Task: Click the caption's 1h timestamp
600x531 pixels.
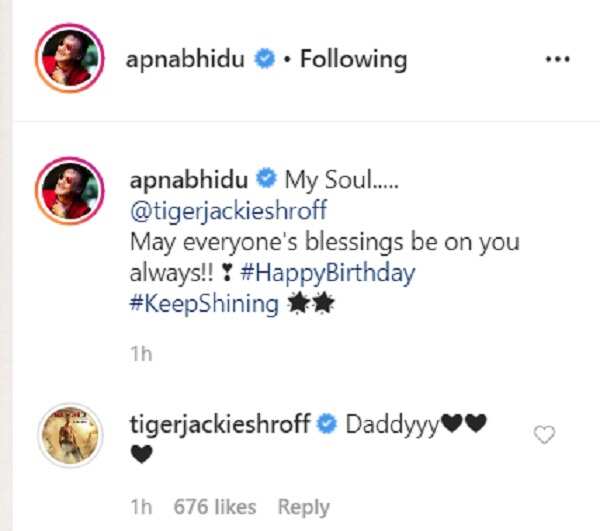Action: 140,354
